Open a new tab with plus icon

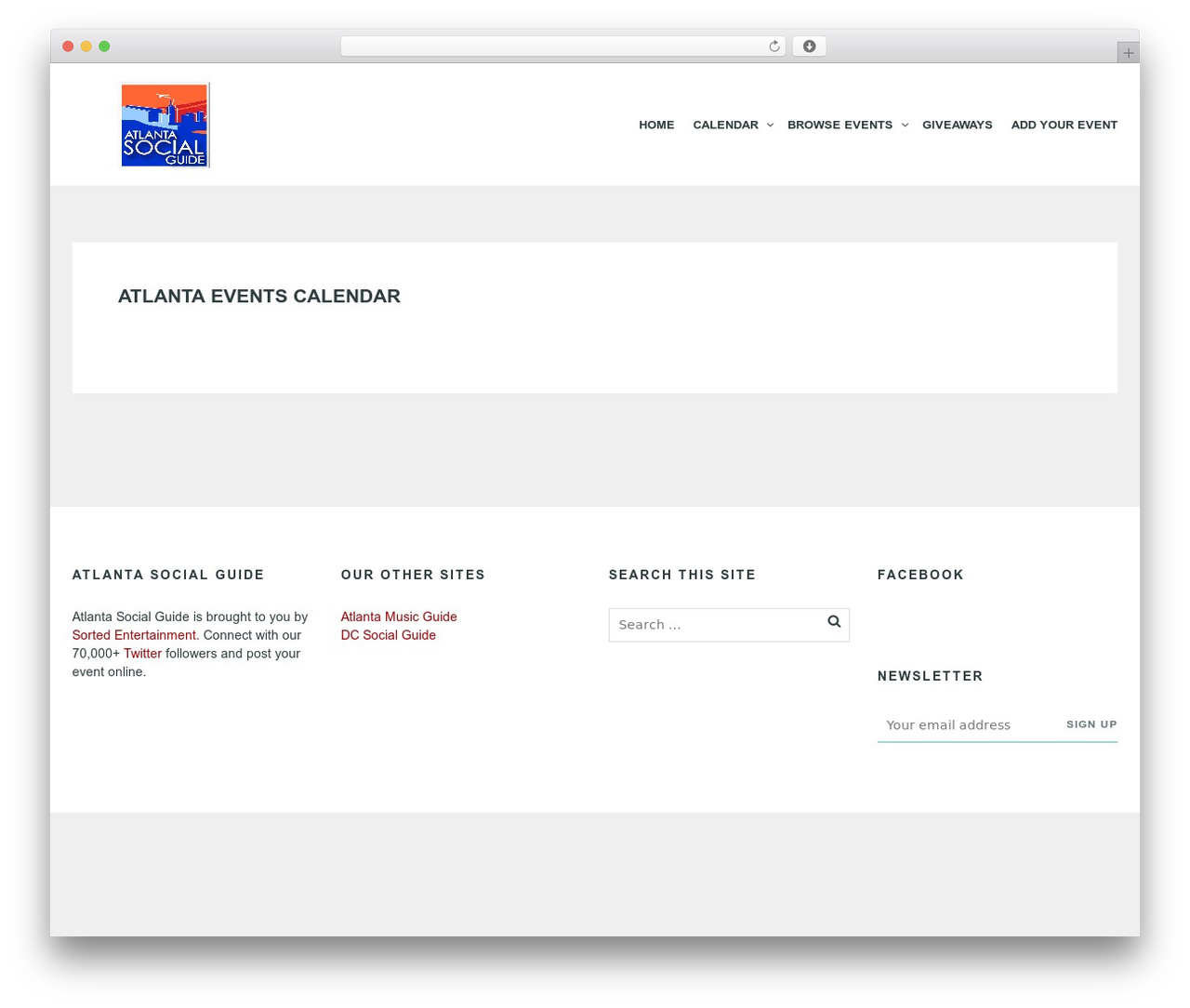[1128, 53]
